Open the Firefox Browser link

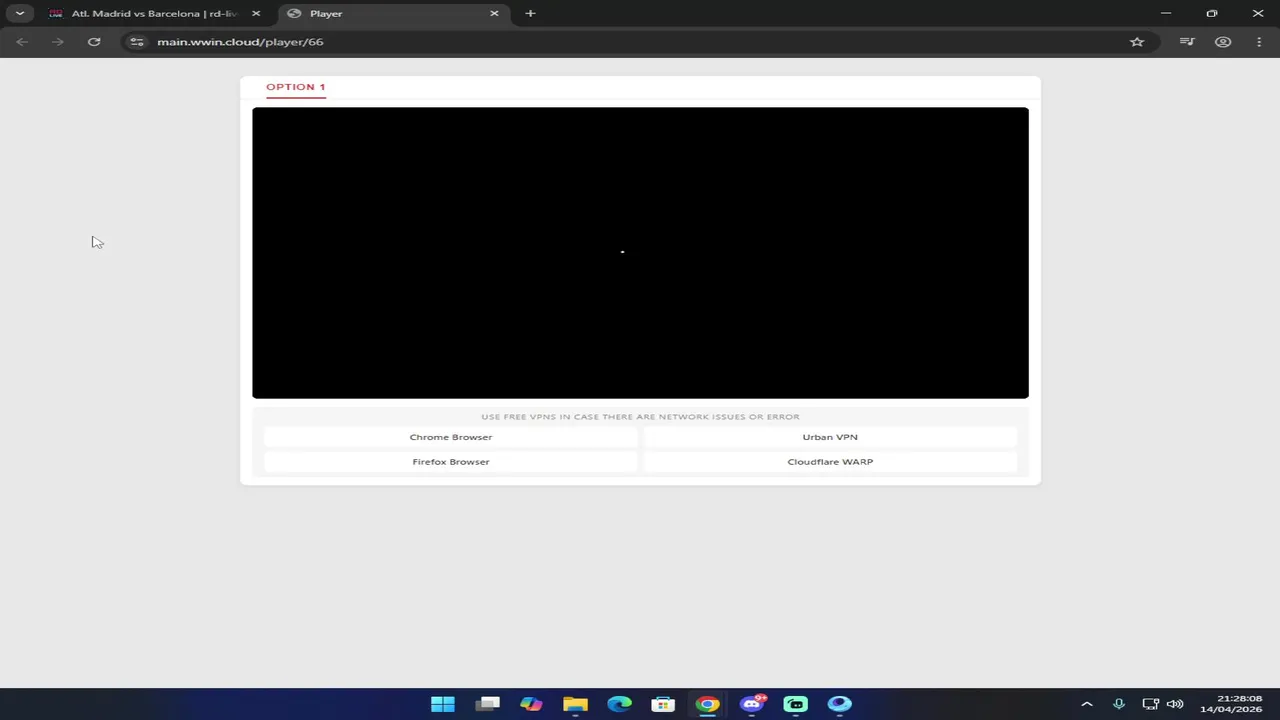(x=451, y=462)
